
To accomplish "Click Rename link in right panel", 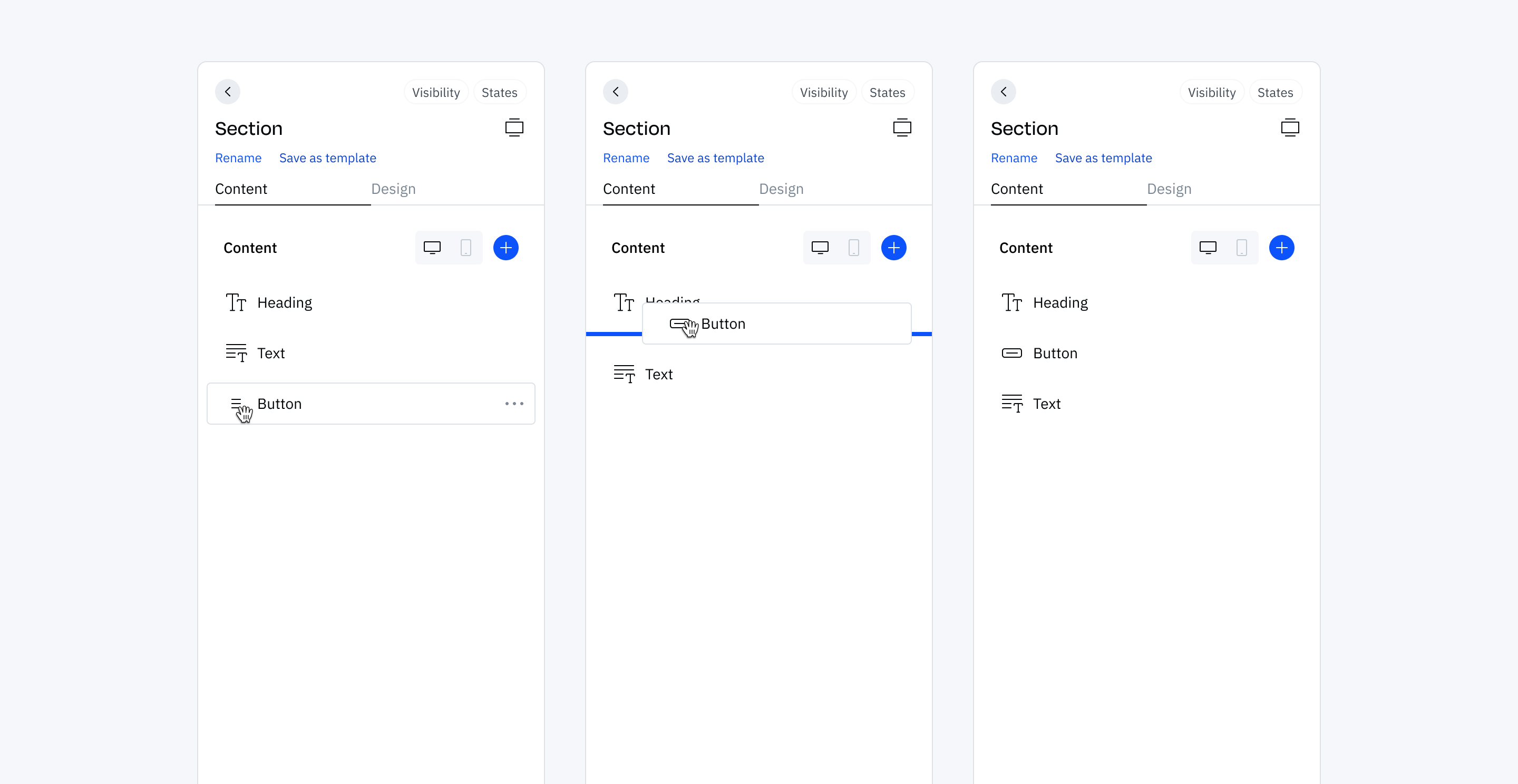I will pyautogui.click(x=1014, y=159).
